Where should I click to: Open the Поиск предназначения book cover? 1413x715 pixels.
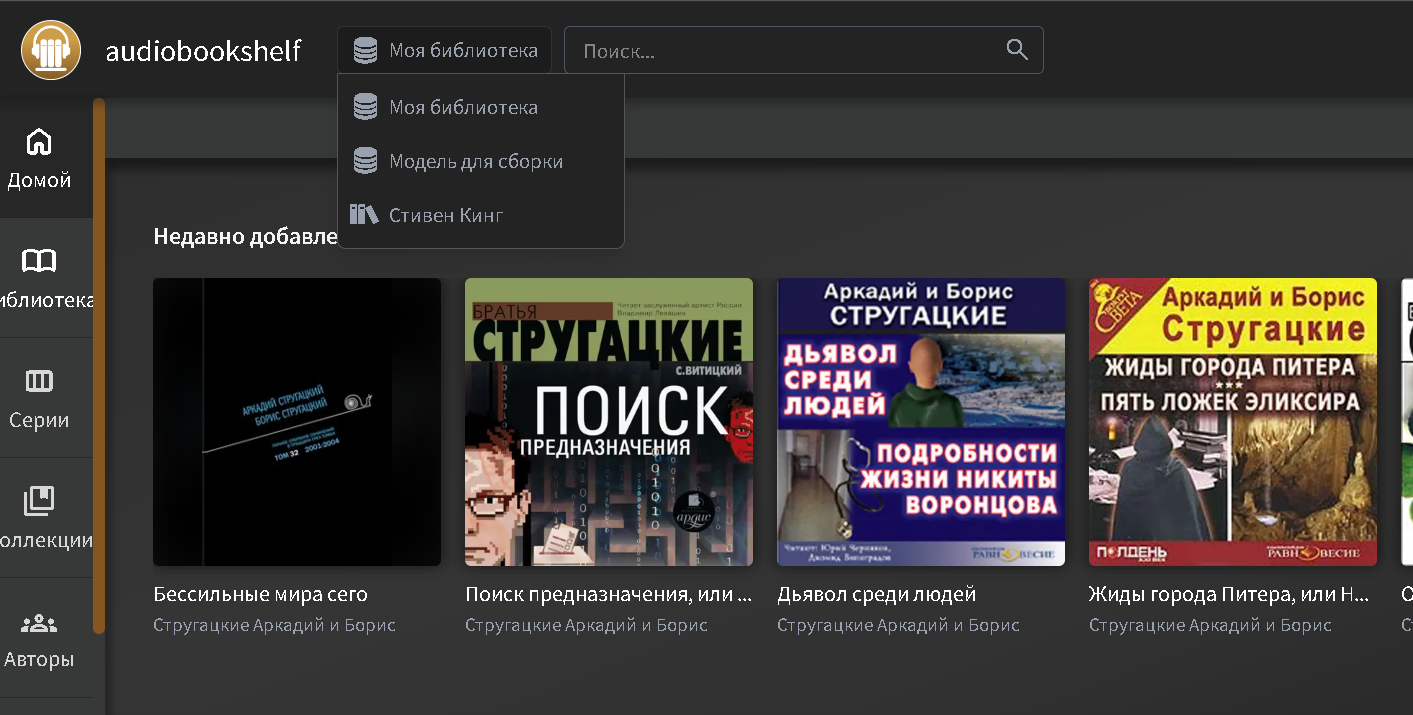(609, 422)
